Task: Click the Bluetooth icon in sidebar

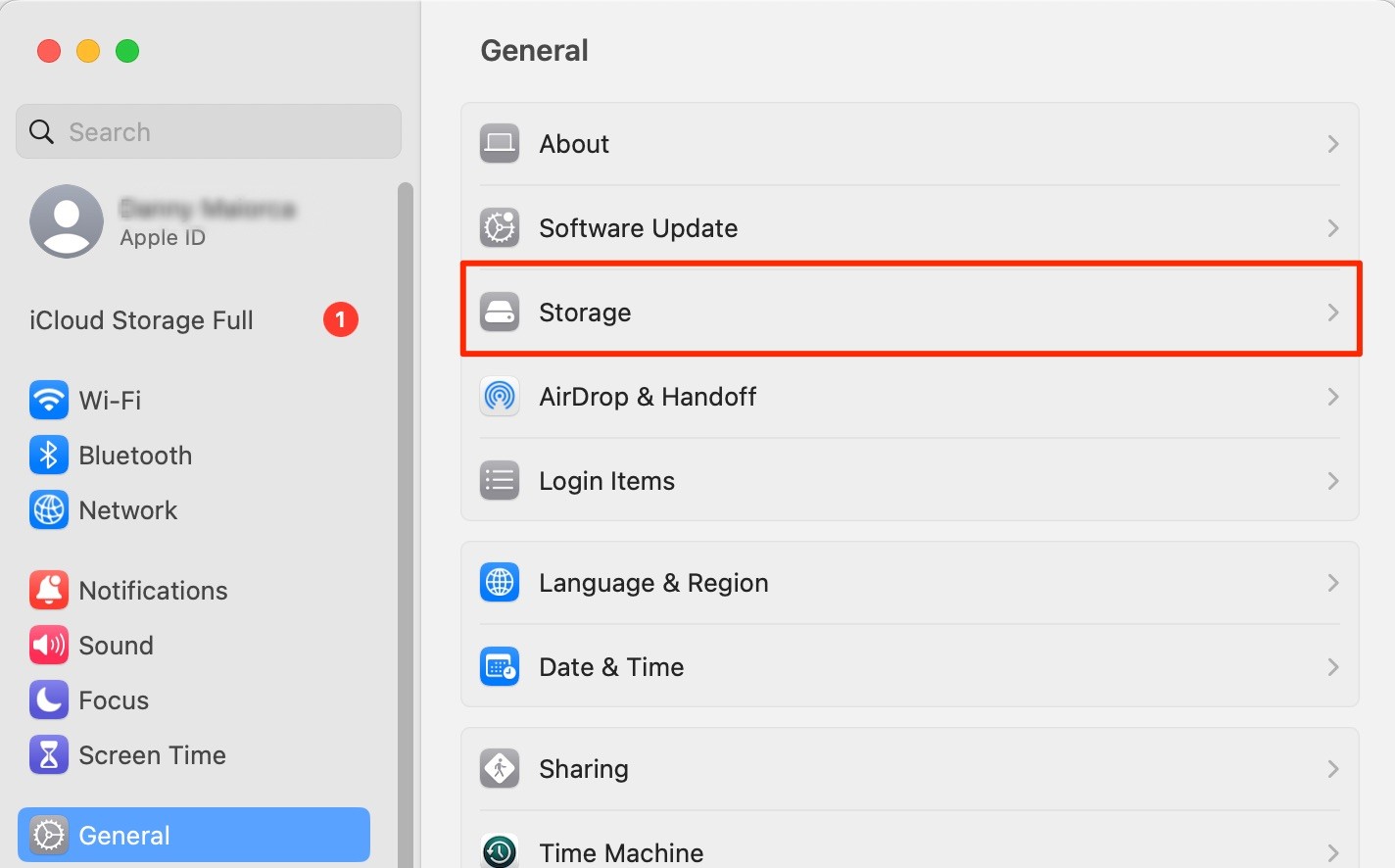Action: 49,455
